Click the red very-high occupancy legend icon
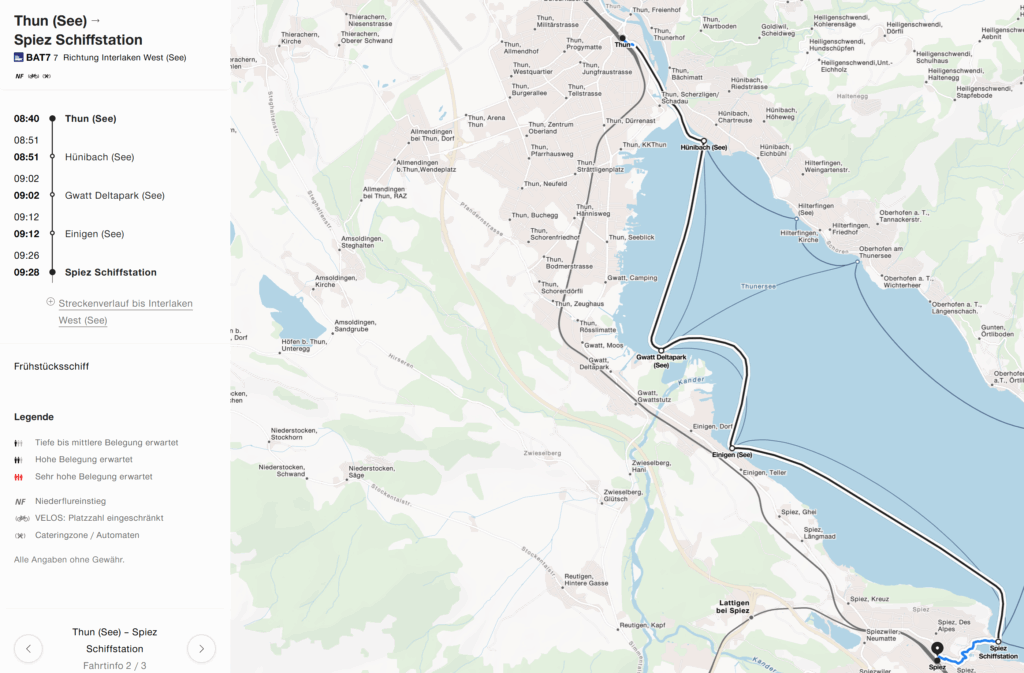 [18, 477]
